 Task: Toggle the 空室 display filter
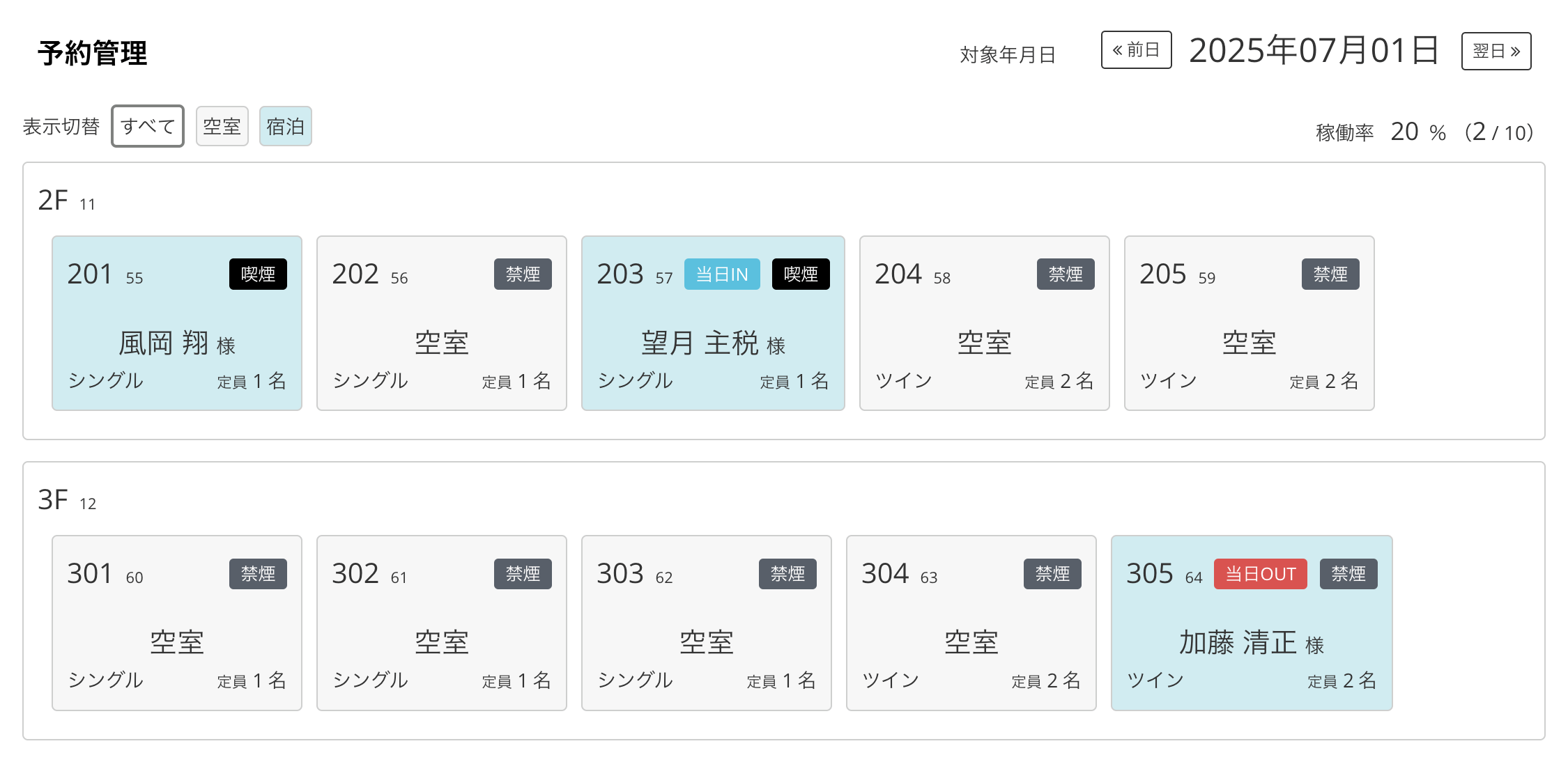coord(222,127)
